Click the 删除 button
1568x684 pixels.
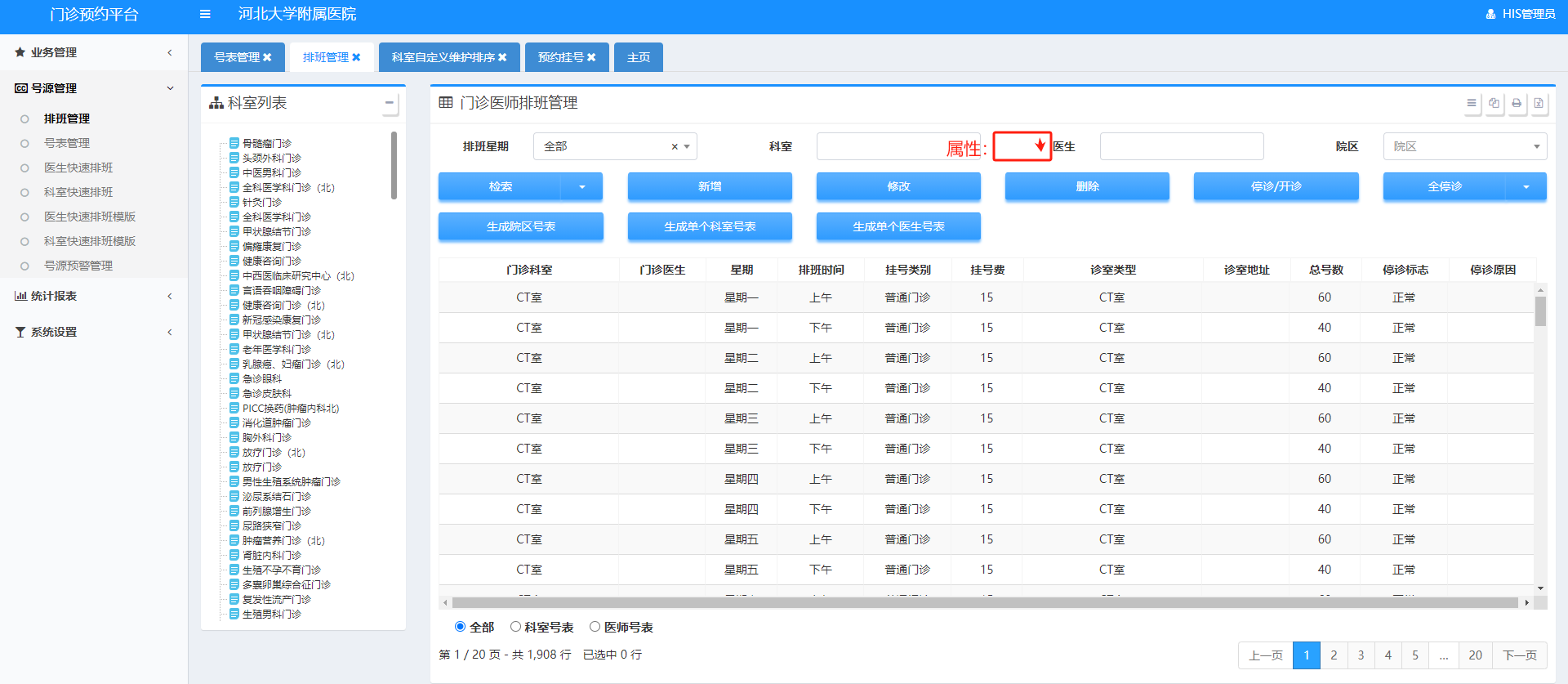coord(1087,187)
